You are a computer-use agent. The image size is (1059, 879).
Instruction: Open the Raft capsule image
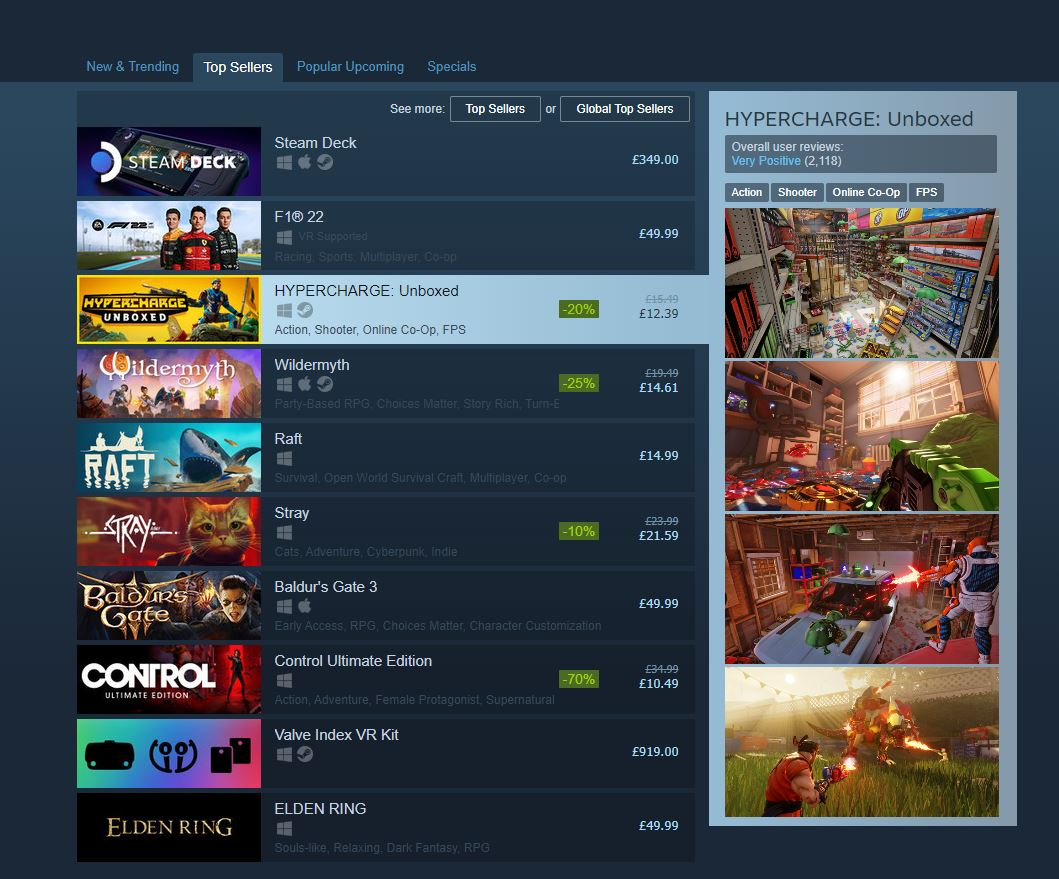169,457
